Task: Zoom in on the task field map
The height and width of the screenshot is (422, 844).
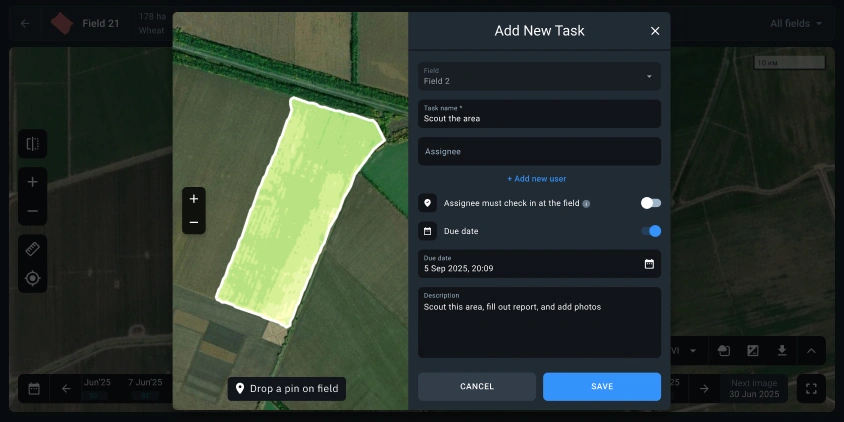Action: tap(194, 198)
